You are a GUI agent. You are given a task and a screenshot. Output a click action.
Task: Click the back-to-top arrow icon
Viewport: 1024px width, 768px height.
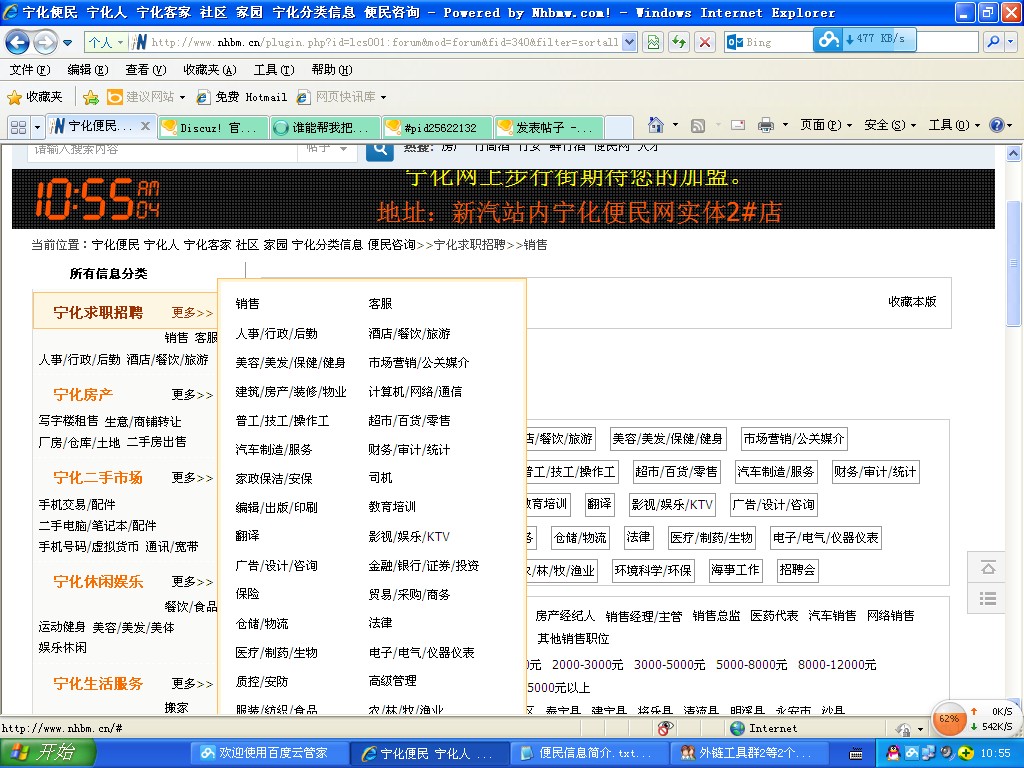pyautogui.click(x=988, y=567)
